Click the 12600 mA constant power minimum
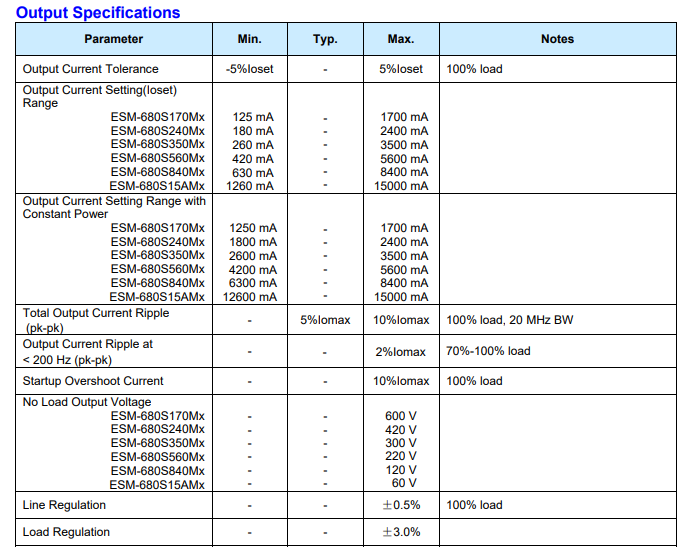The height and width of the screenshot is (557, 685). (250, 297)
